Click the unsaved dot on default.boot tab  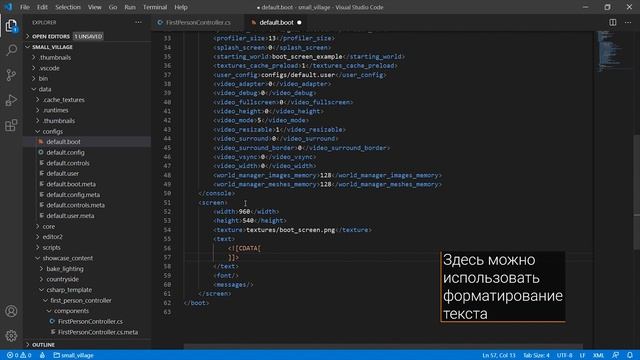coord(299,22)
